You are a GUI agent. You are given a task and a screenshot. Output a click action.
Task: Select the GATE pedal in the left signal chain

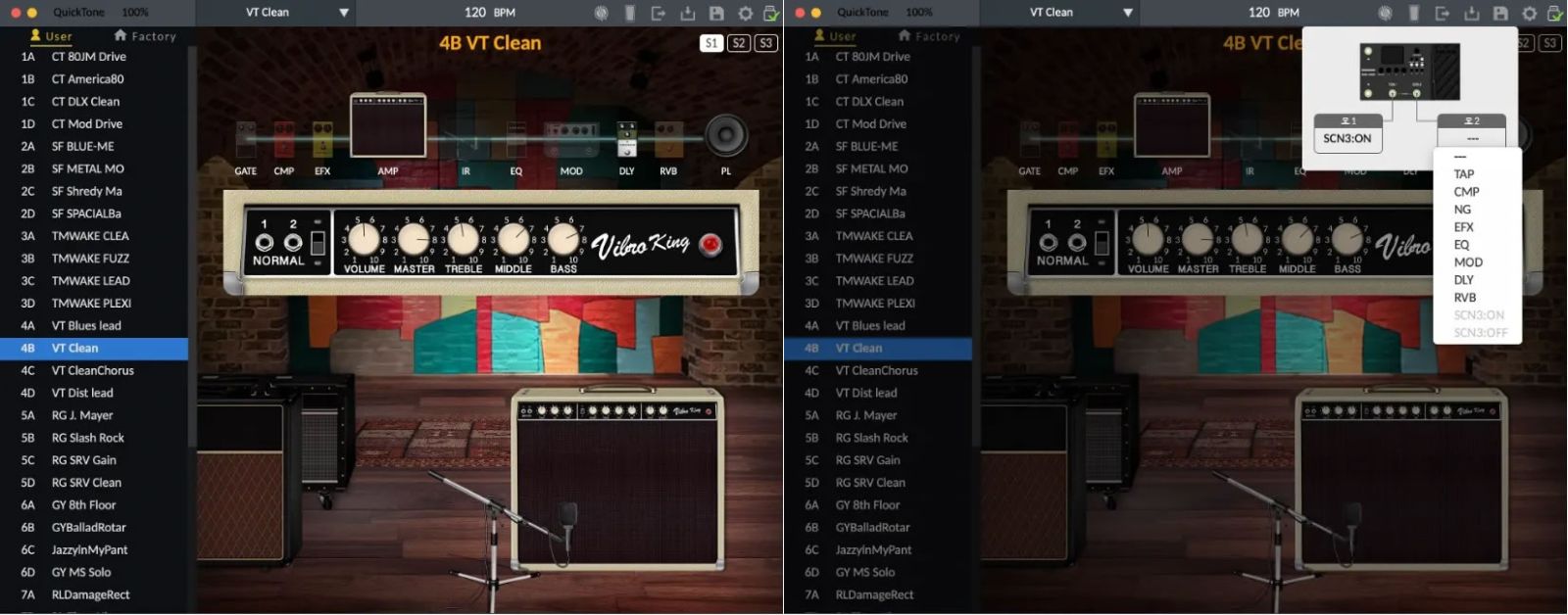[x=245, y=140]
